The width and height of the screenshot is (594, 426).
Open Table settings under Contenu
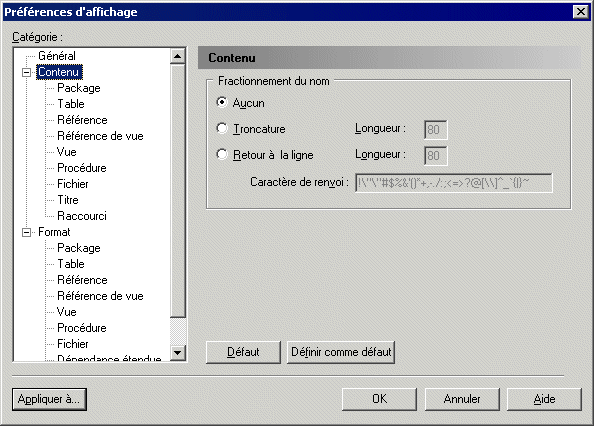(x=71, y=104)
